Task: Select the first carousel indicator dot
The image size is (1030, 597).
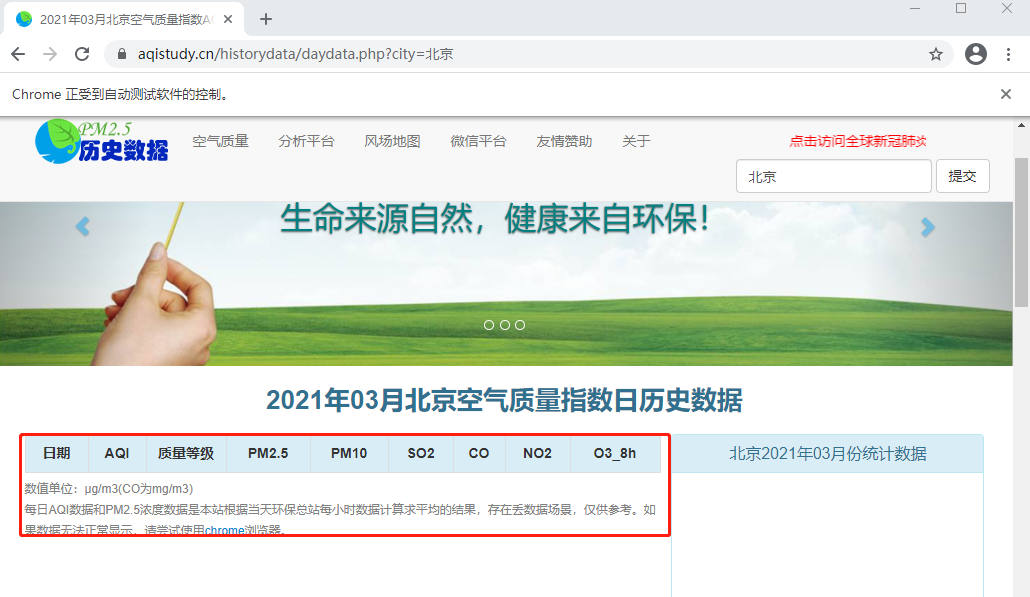Action: 489,324
